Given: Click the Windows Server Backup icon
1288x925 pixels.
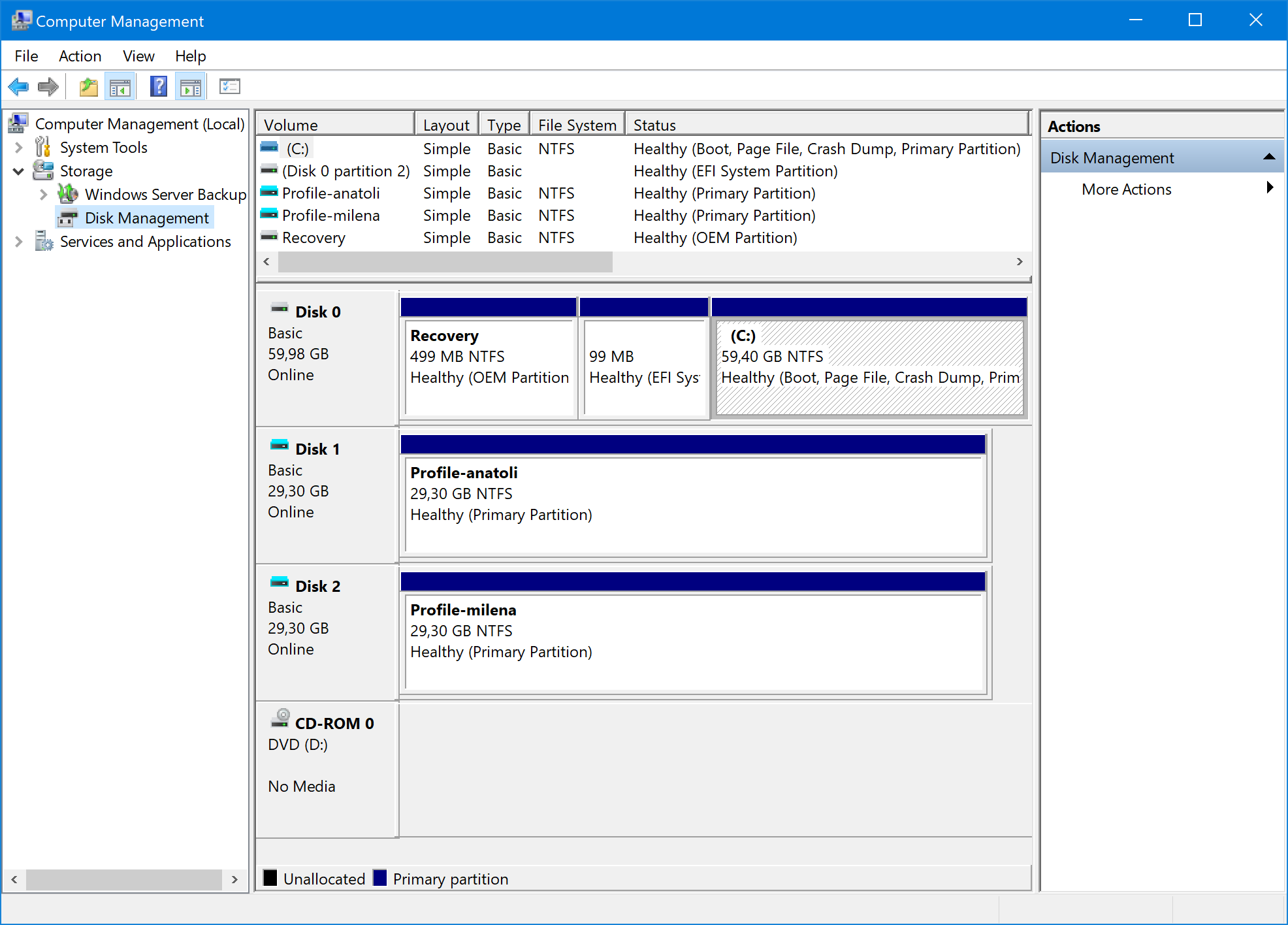Looking at the screenshot, I should (69, 194).
